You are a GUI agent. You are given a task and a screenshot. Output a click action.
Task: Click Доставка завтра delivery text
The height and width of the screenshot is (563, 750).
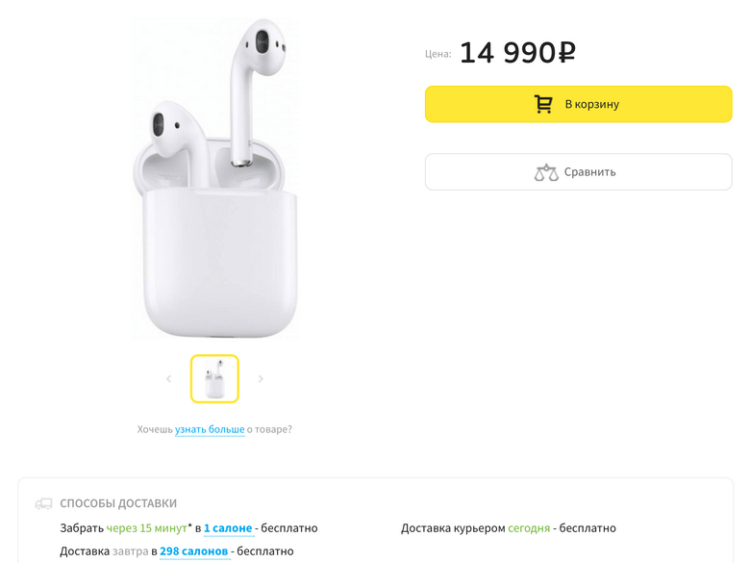click(104, 551)
